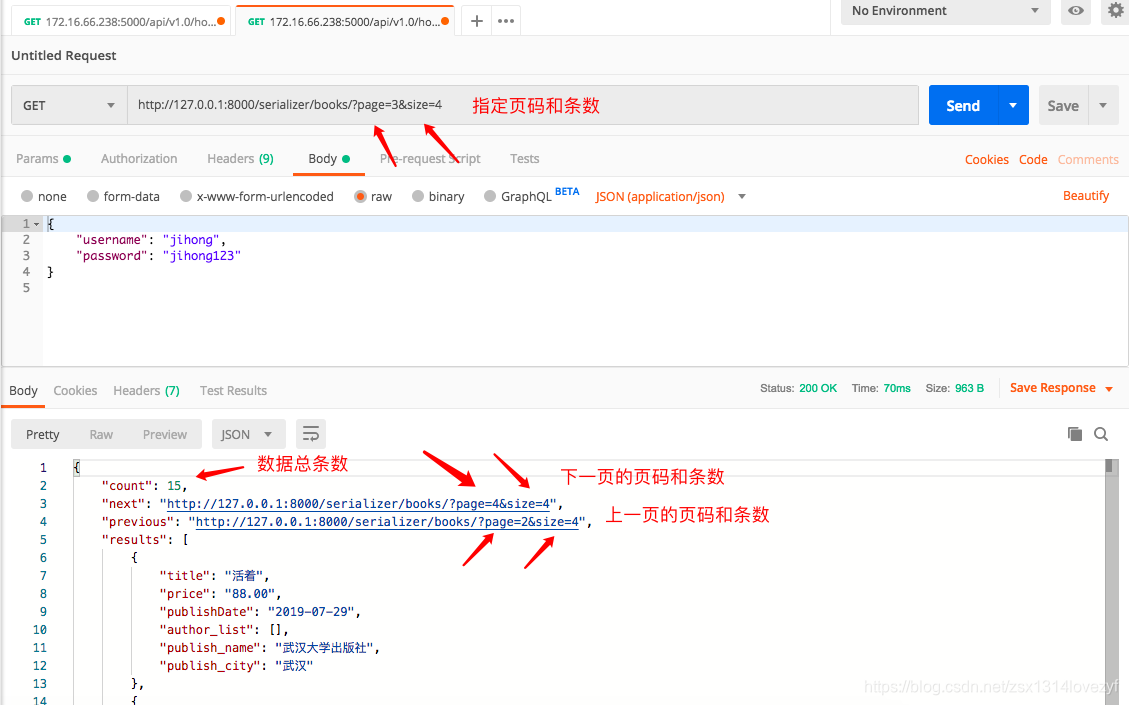Click the "username": "jihong" line

pos(150,240)
